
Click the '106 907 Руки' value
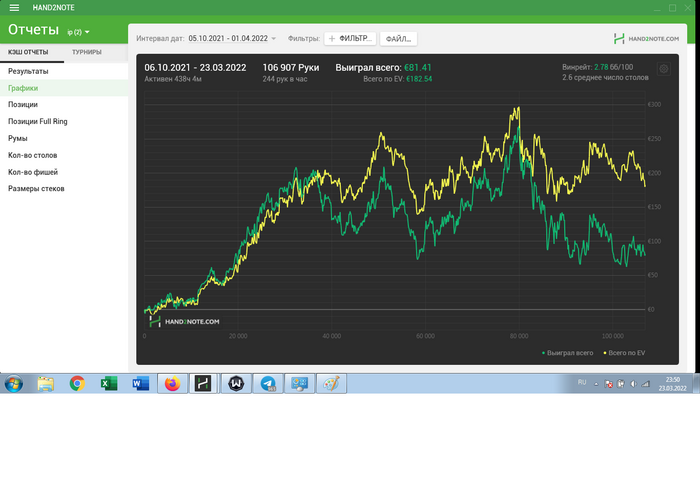click(x=291, y=68)
